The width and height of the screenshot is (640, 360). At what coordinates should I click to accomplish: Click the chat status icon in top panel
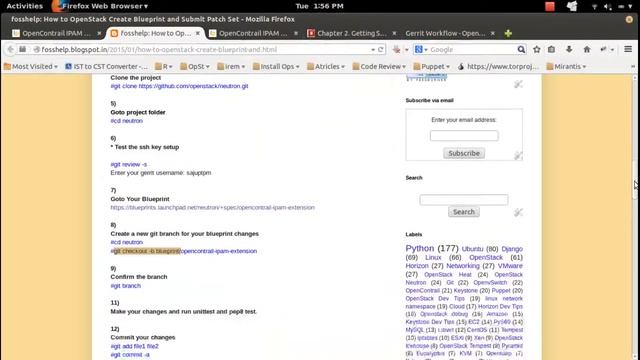coord(572,6)
